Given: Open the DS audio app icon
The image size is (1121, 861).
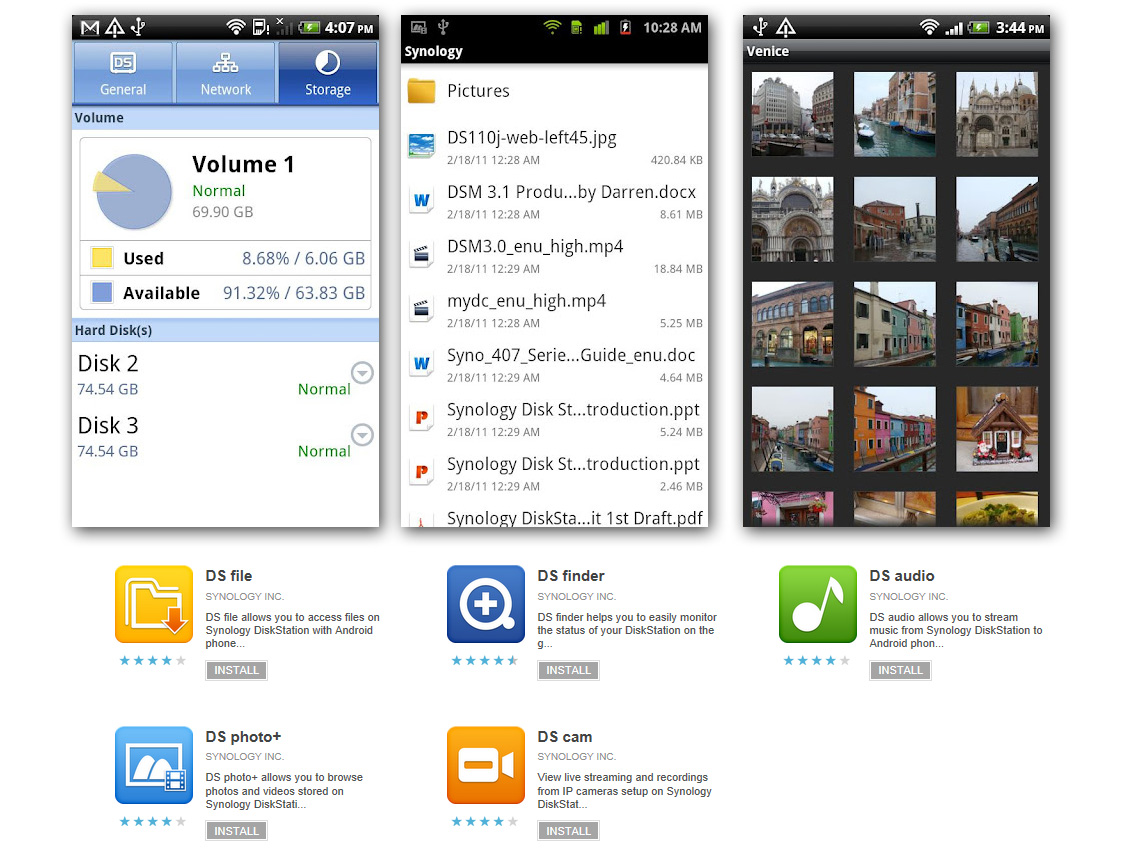Looking at the screenshot, I should coord(818,604).
